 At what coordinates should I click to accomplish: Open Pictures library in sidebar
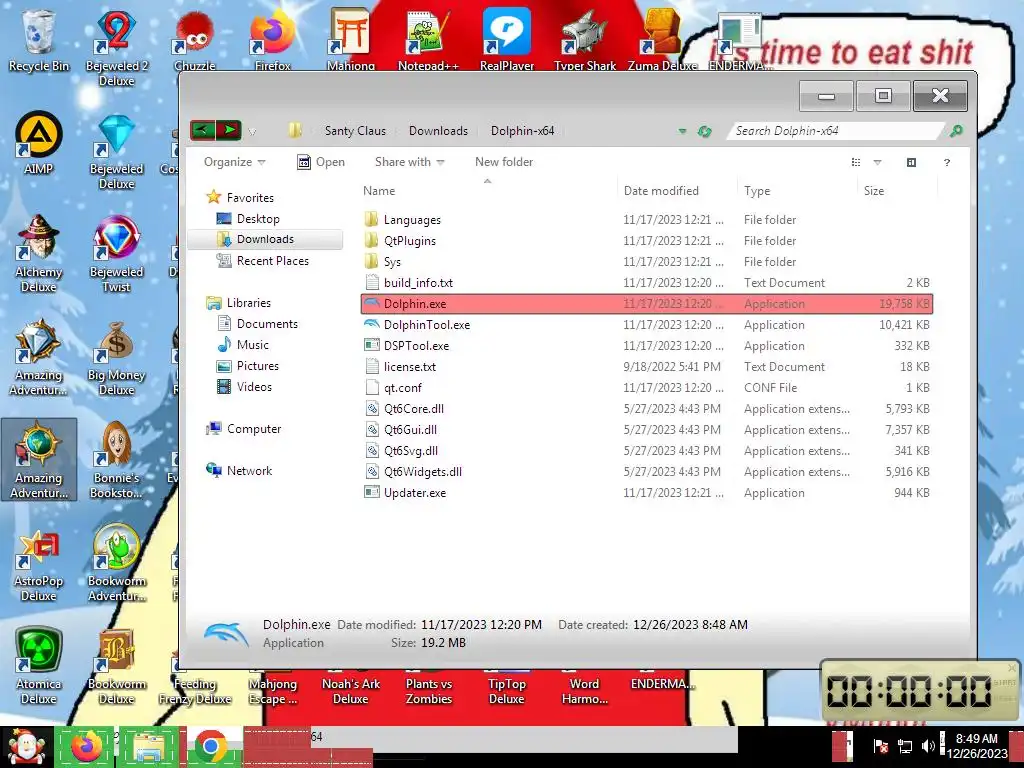coord(248,366)
